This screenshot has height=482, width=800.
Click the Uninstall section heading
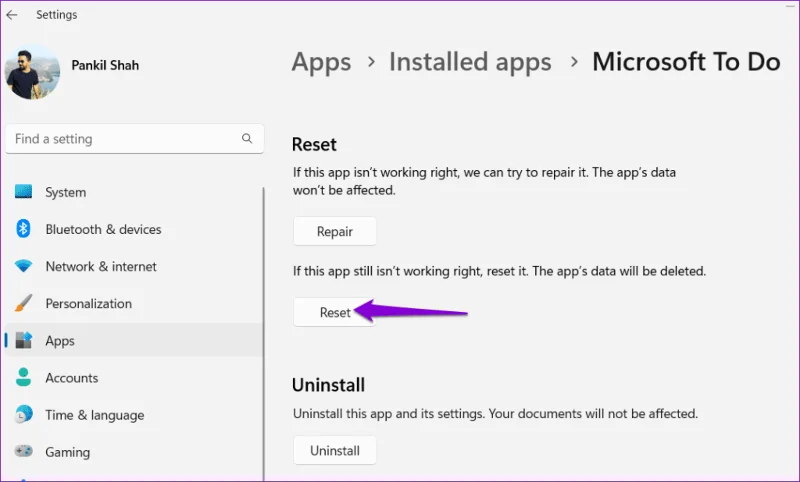329,385
